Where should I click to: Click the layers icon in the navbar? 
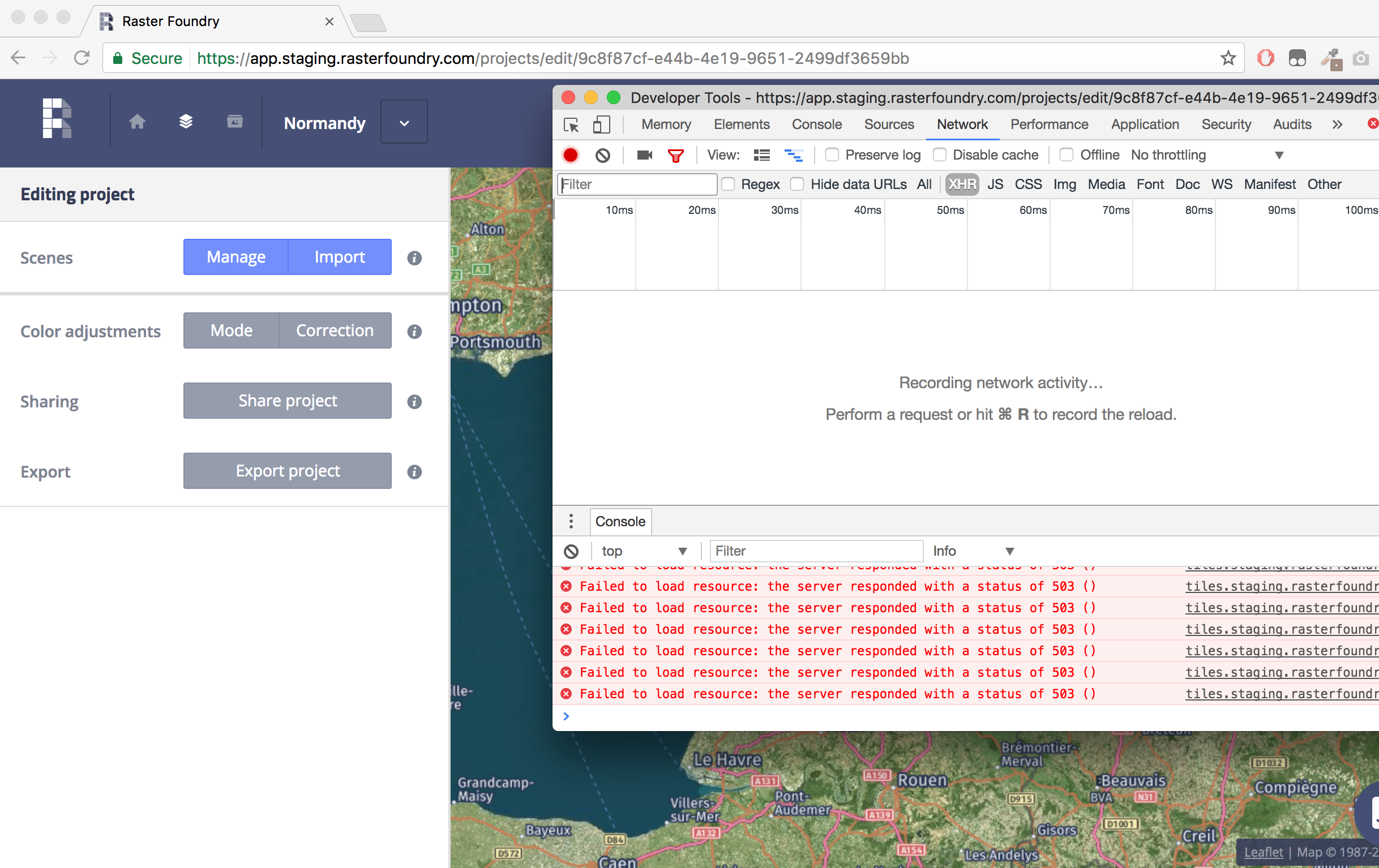pos(186,122)
